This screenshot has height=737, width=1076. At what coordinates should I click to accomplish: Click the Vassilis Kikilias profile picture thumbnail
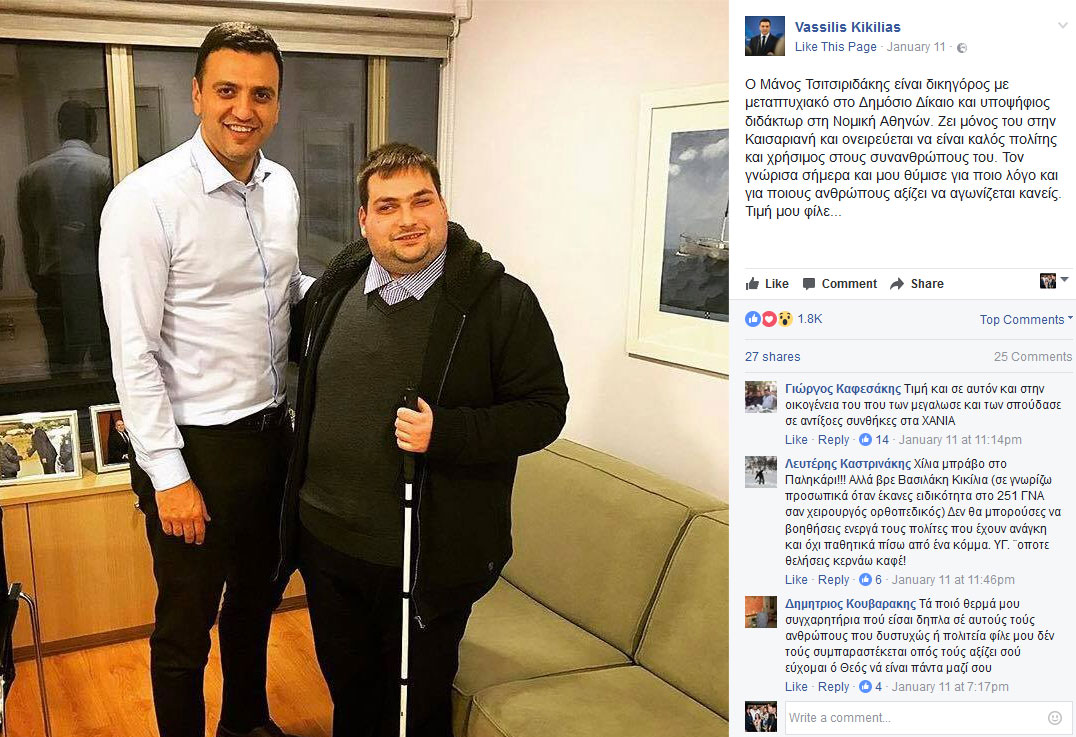pos(764,36)
